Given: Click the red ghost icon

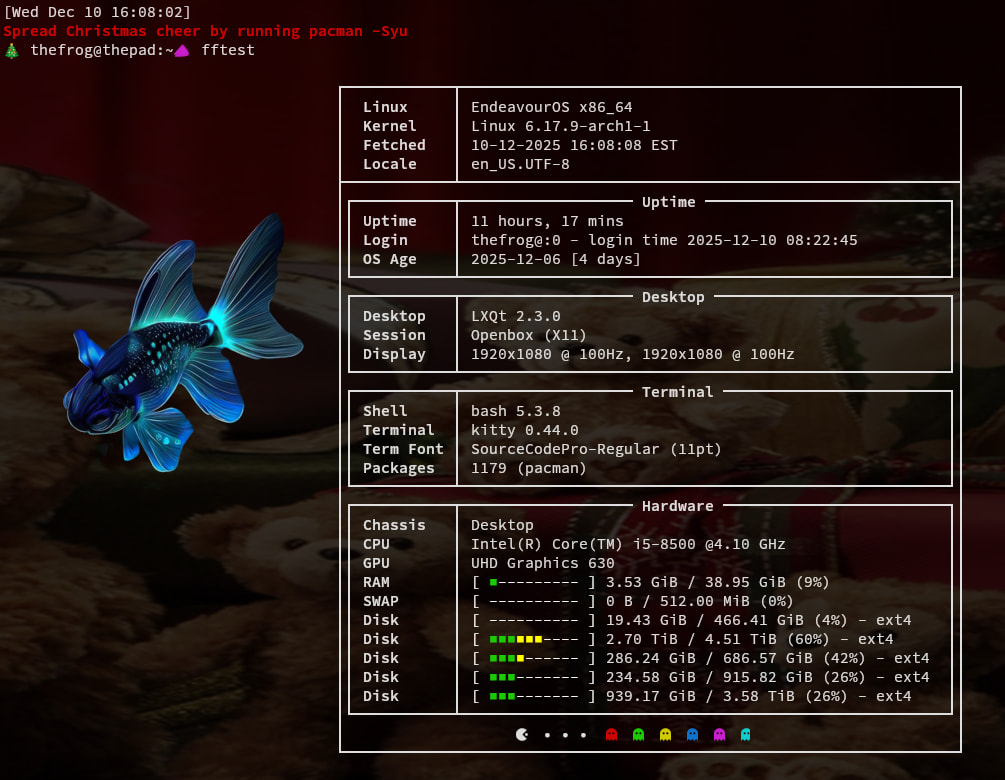Looking at the screenshot, I should coord(612,735).
